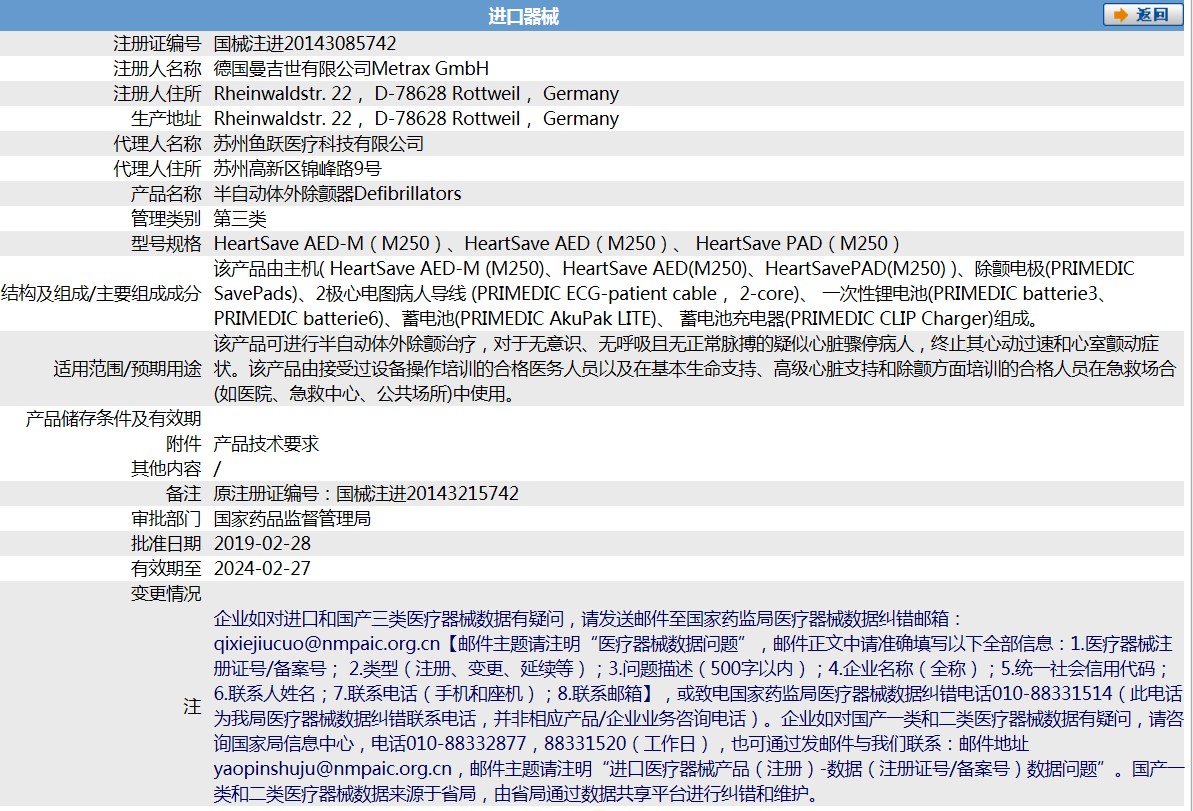Click the 注册人住所 label
Image resolution: width=1193 pixels, height=811 pixels.
[x=157, y=94]
